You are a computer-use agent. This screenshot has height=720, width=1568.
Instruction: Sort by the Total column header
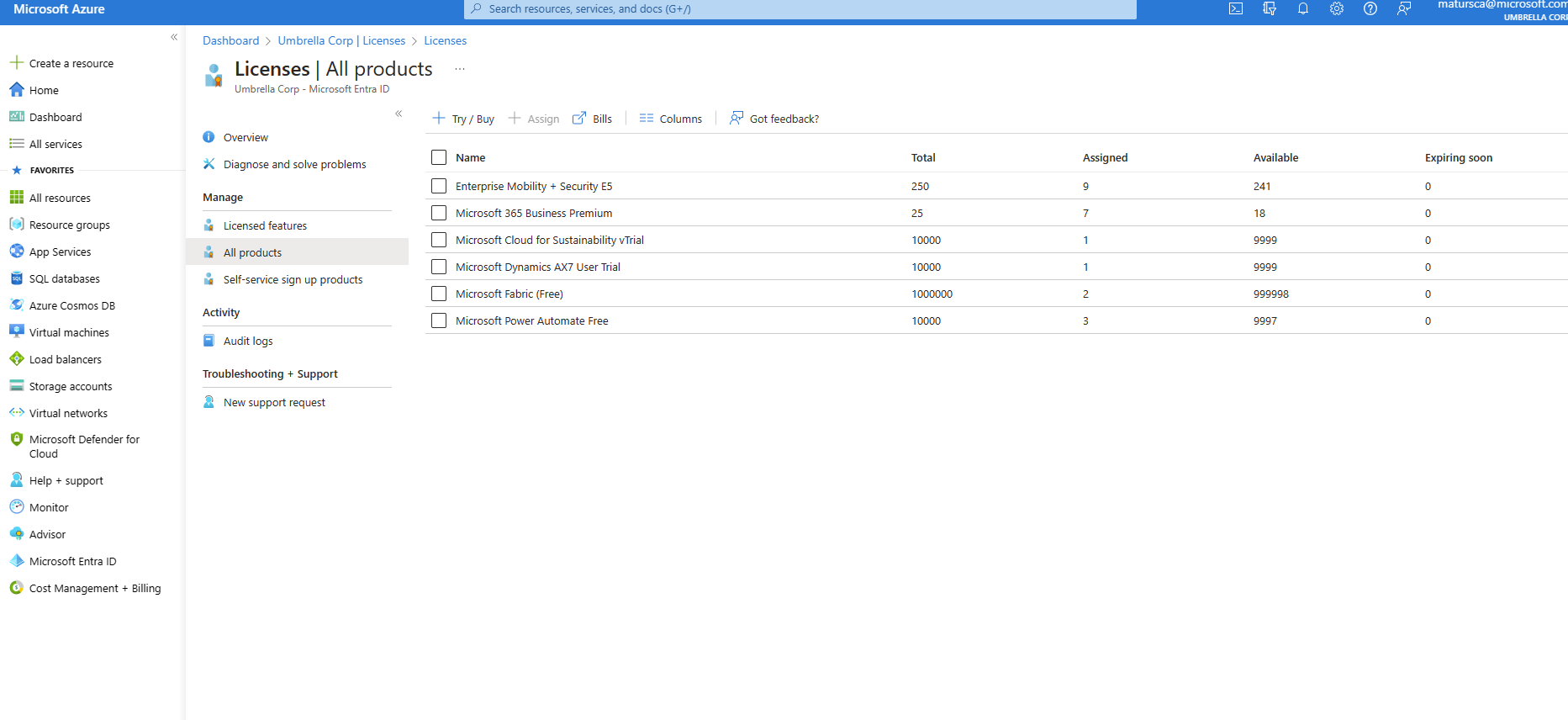[923, 157]
